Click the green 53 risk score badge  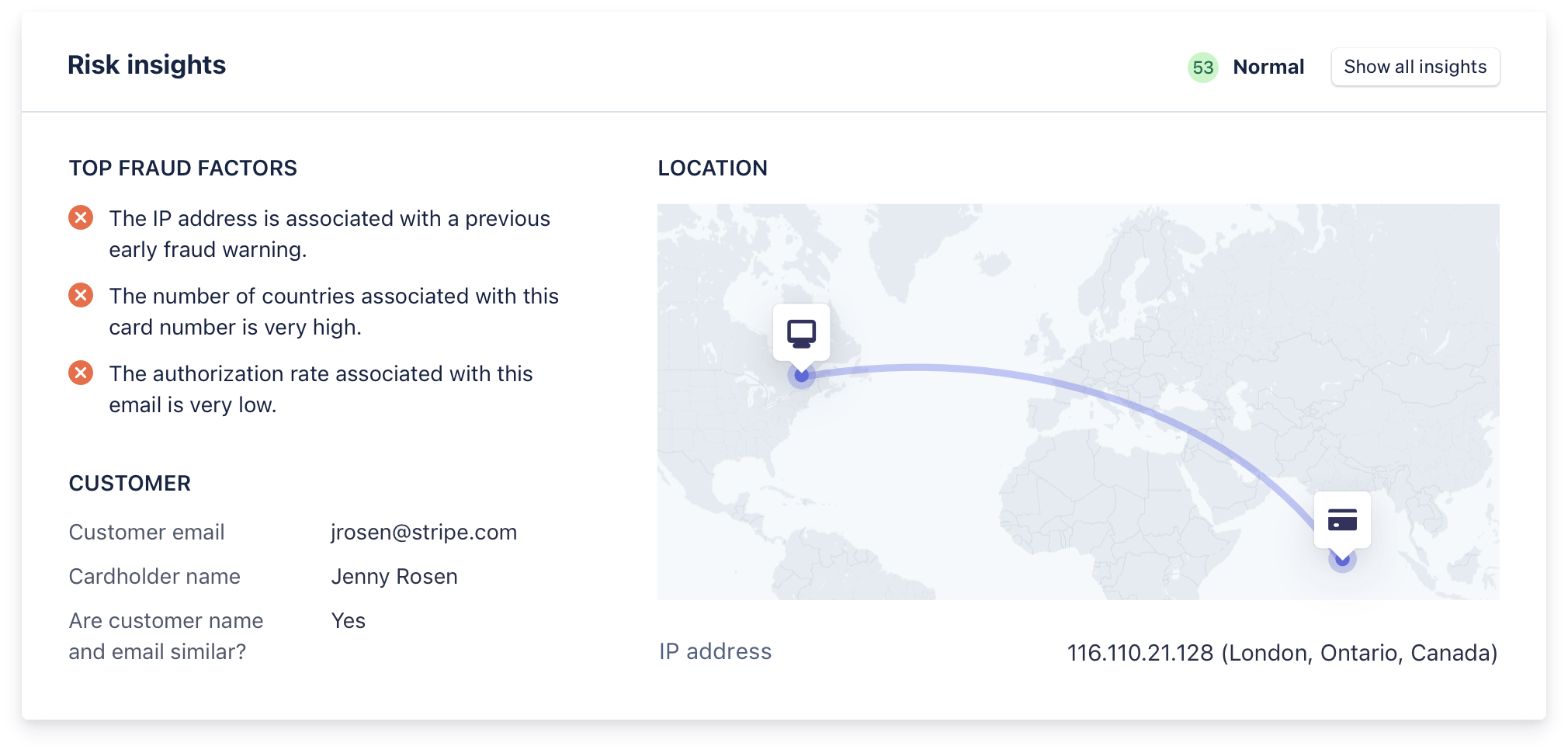point(1202,68)
